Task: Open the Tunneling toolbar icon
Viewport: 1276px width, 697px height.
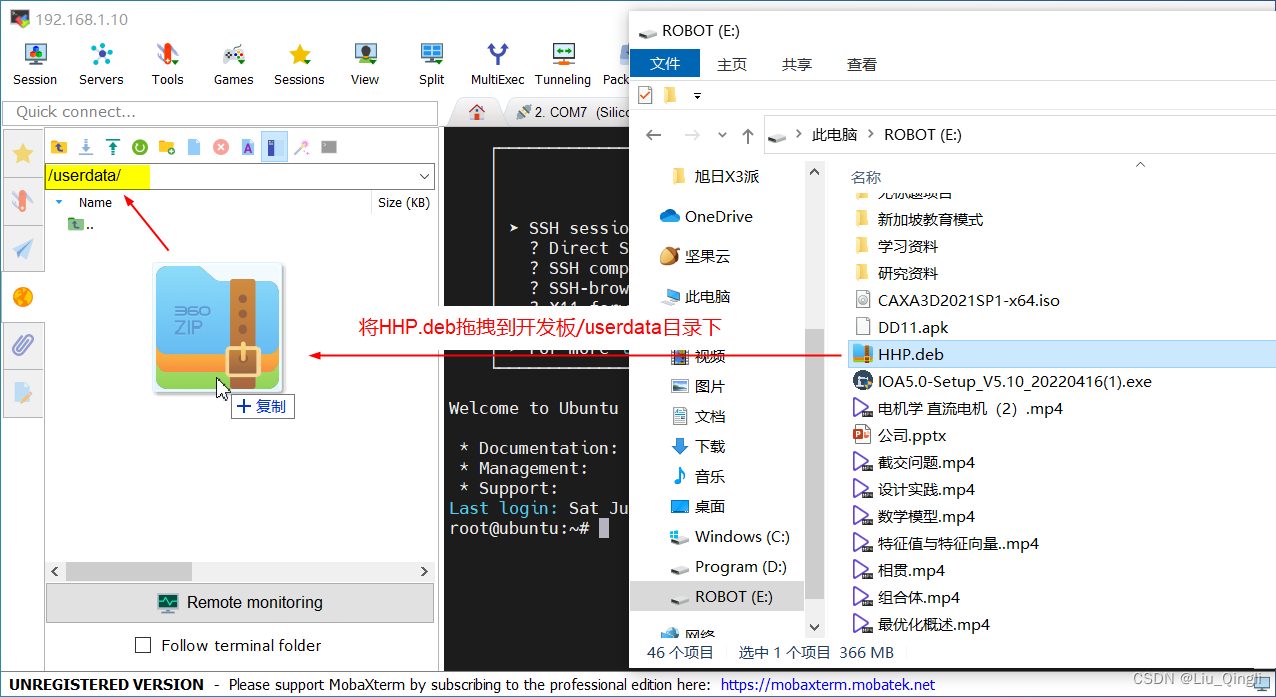Action: [563, 64]
